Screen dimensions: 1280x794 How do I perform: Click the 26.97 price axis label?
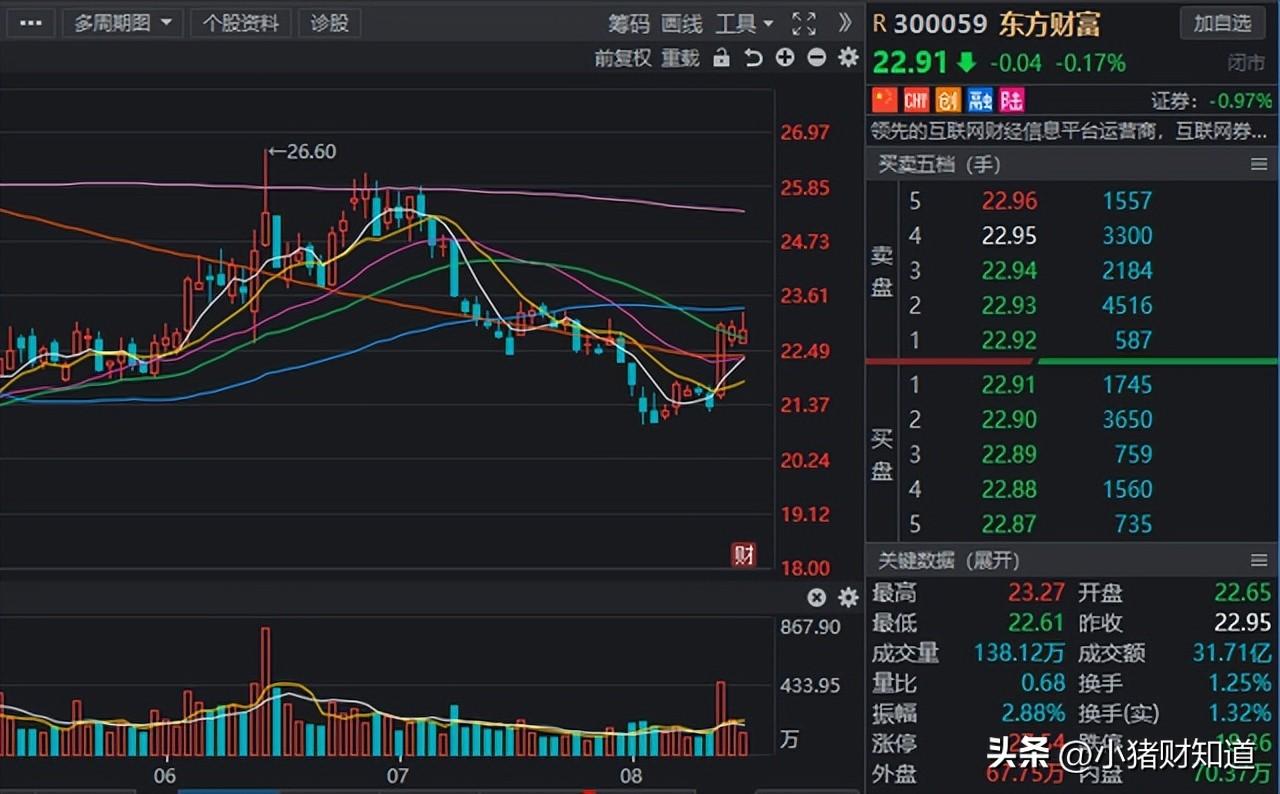[x=806, y=132]
